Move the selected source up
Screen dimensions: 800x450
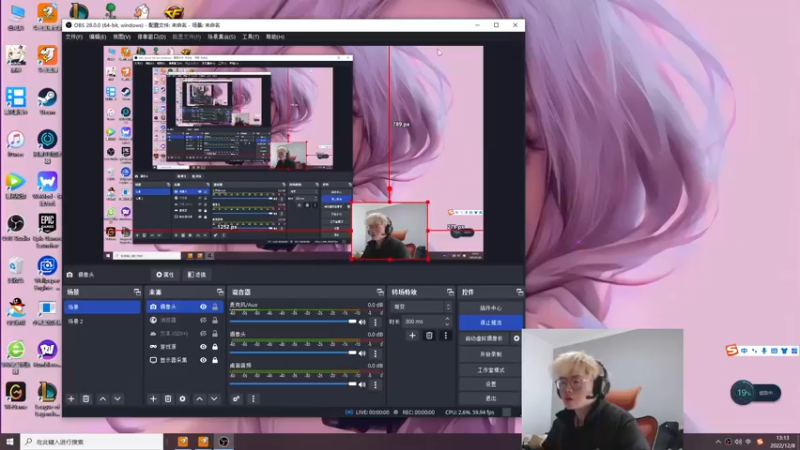tap(199, 398)
